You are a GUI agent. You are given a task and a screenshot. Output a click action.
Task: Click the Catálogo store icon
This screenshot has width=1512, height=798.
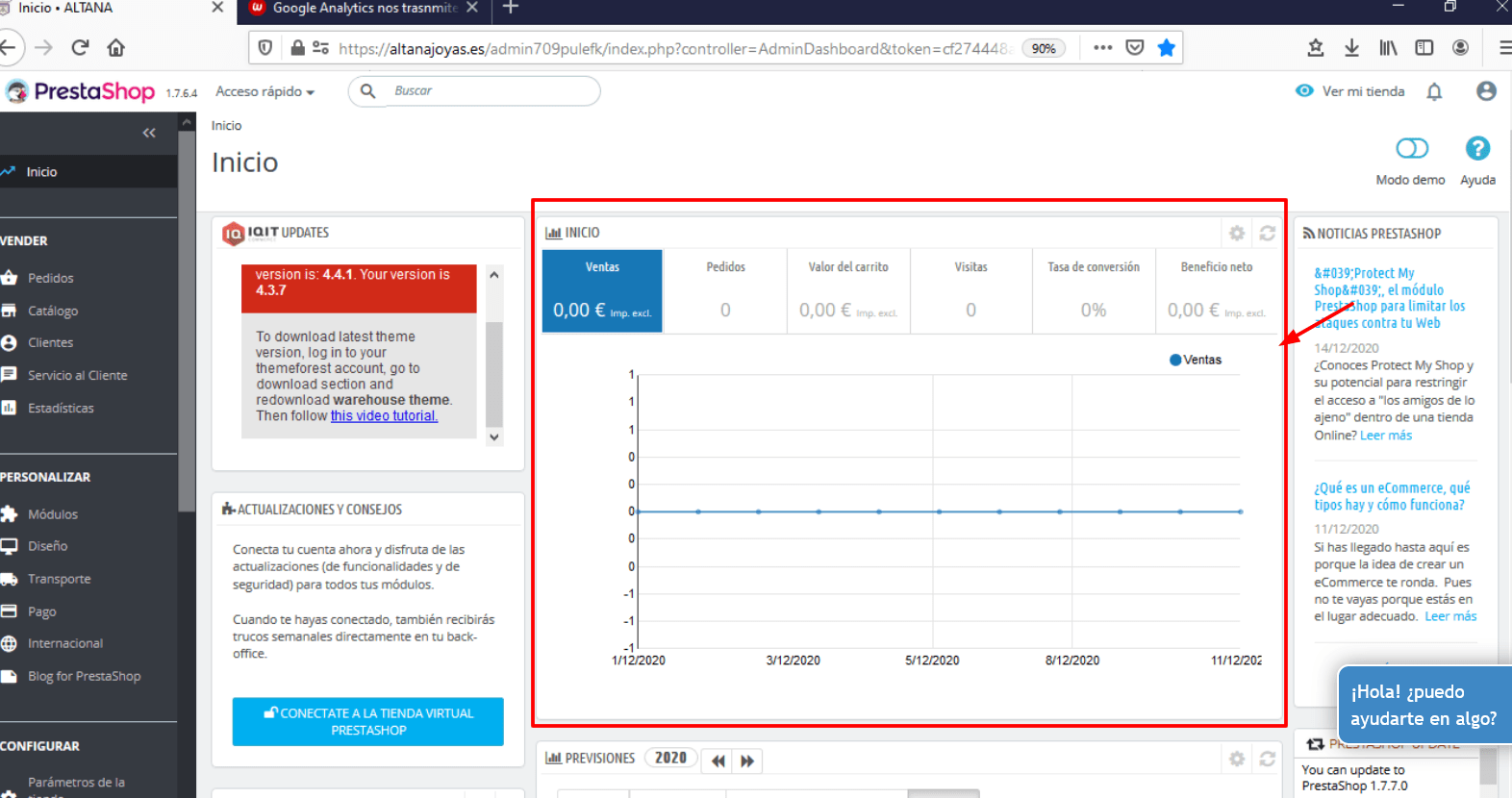click(x=9, y=311)
